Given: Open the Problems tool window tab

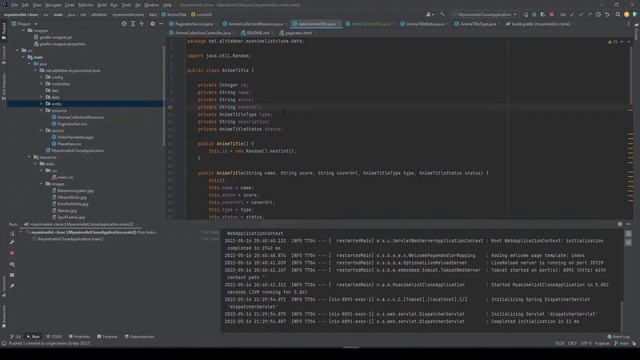Looking at the screenshot, I should point(79,337).
